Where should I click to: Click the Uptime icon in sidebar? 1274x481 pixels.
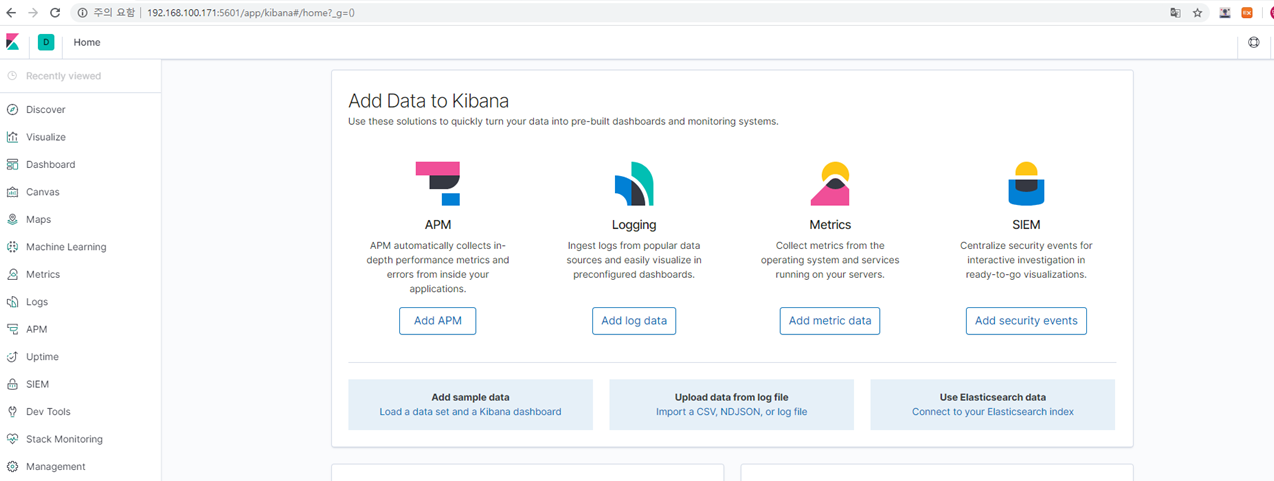[x=12, y=357]
